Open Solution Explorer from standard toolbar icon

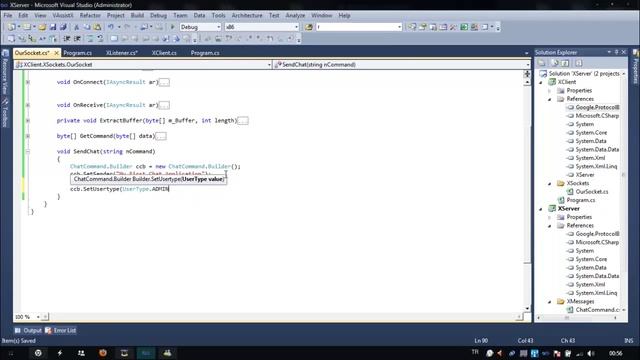(x=412, y=27)
